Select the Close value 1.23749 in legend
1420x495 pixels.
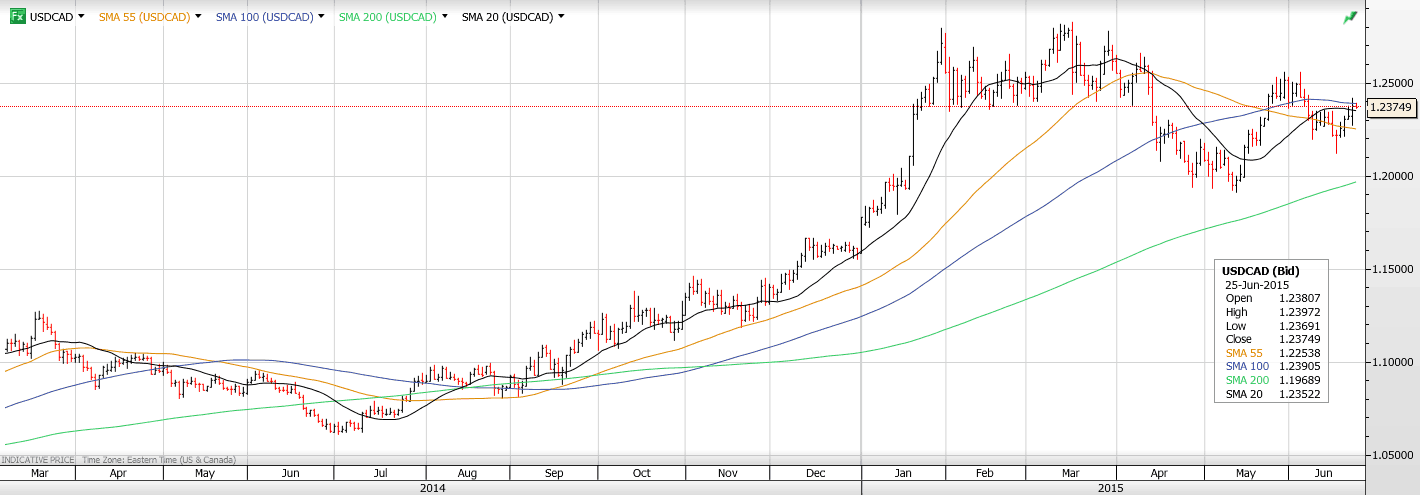(x=1298, y=339)
